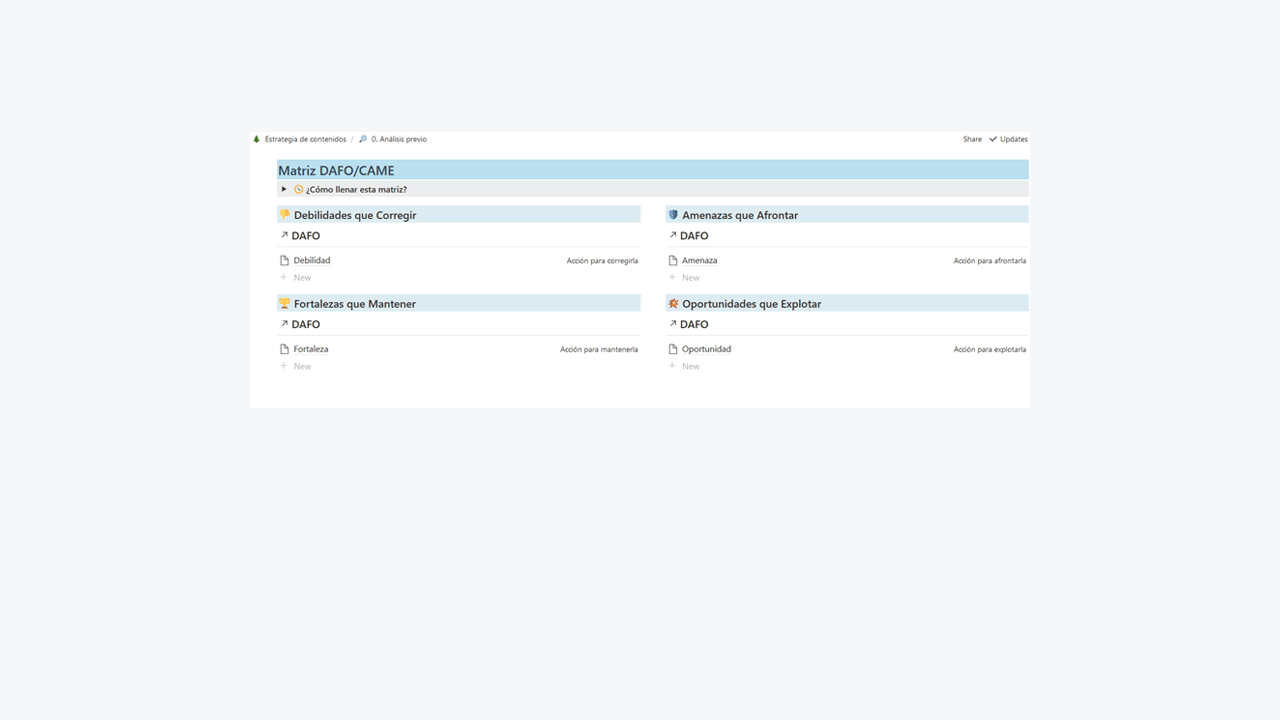The width and height of the screenshot is (1280, 720).
Task: Add New row under Oportunidad
Action: click(x=684, y=366)
